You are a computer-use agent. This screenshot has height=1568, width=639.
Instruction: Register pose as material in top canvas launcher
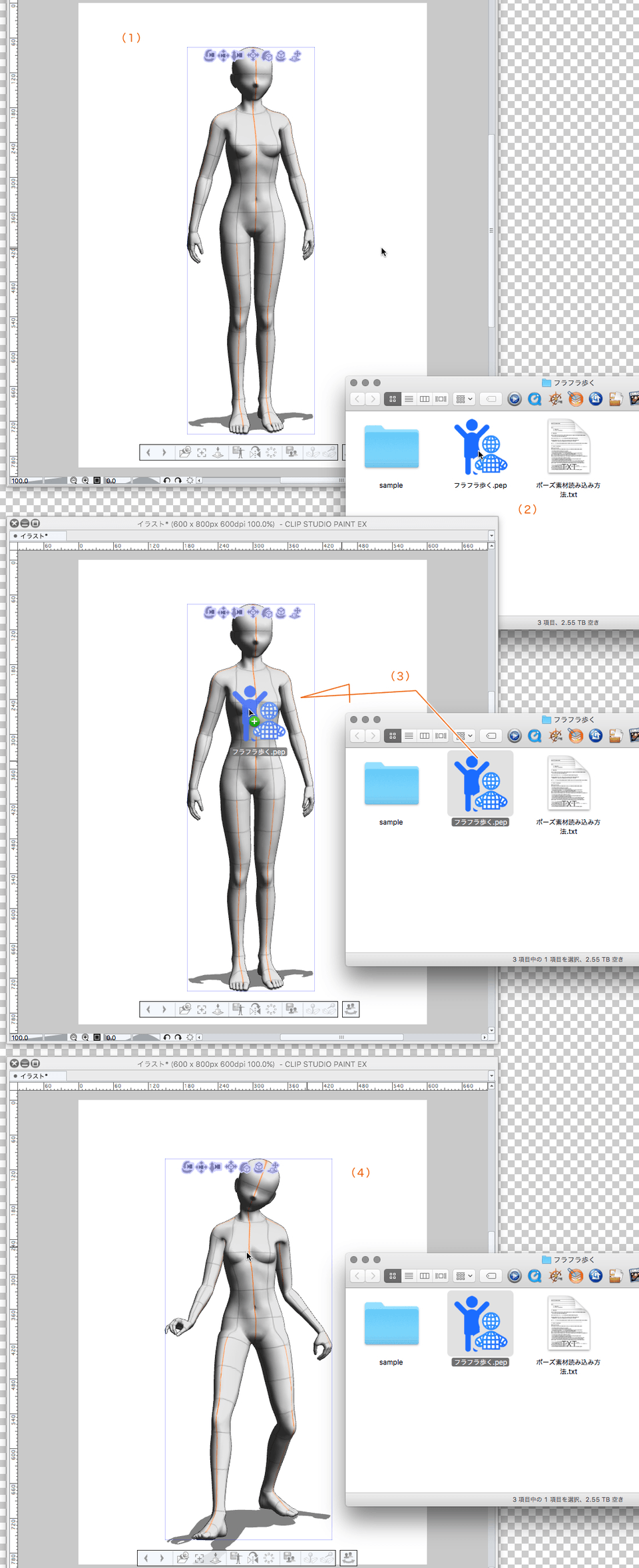click(238, 453)
